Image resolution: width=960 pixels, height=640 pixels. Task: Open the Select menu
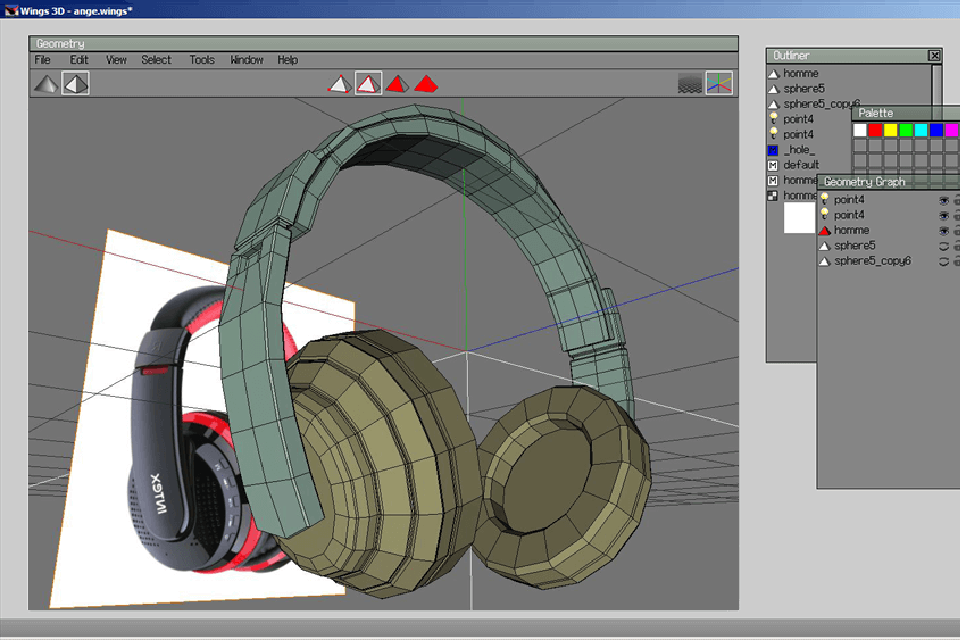click(x=156, y=60)
